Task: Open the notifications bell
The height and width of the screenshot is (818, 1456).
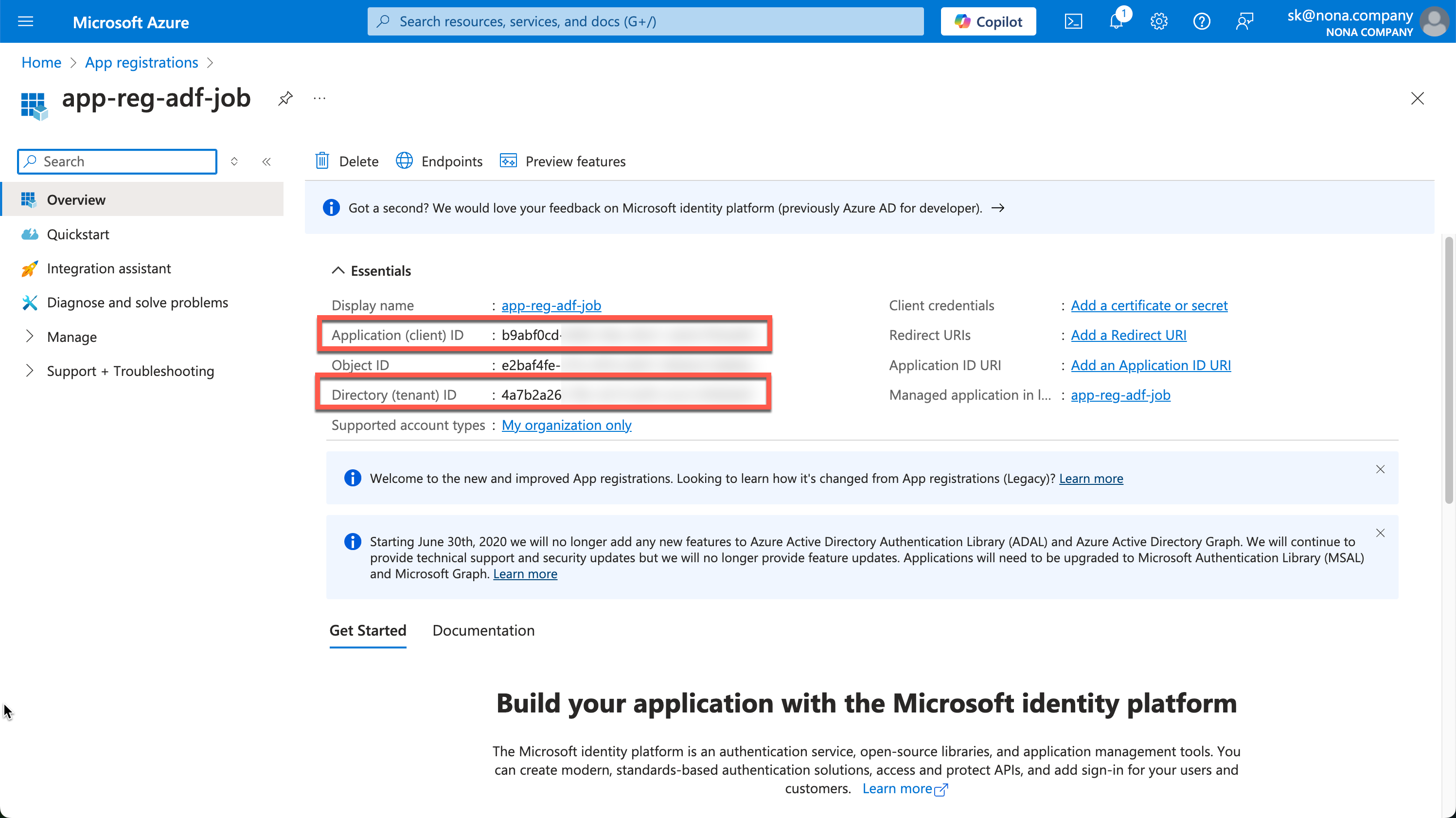Action: pos(1116,21)
